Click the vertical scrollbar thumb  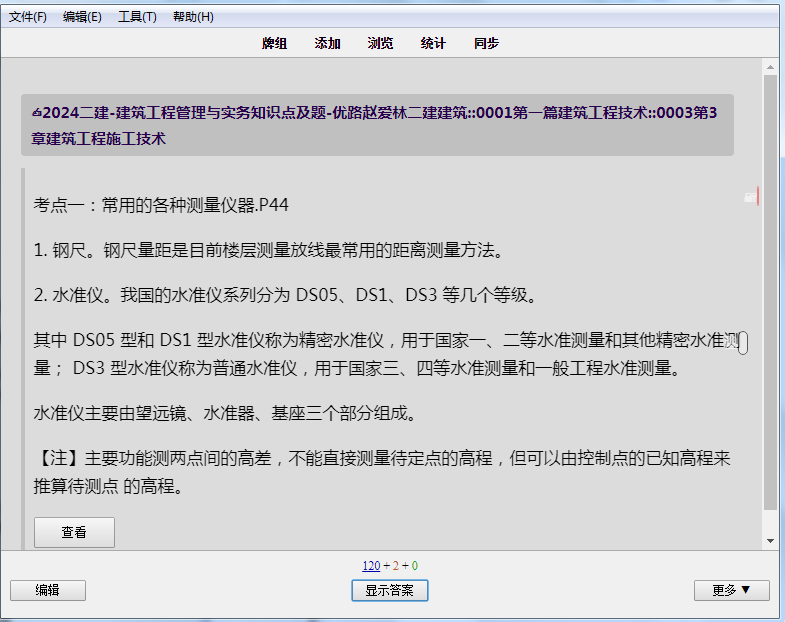(x=770, y=292)
